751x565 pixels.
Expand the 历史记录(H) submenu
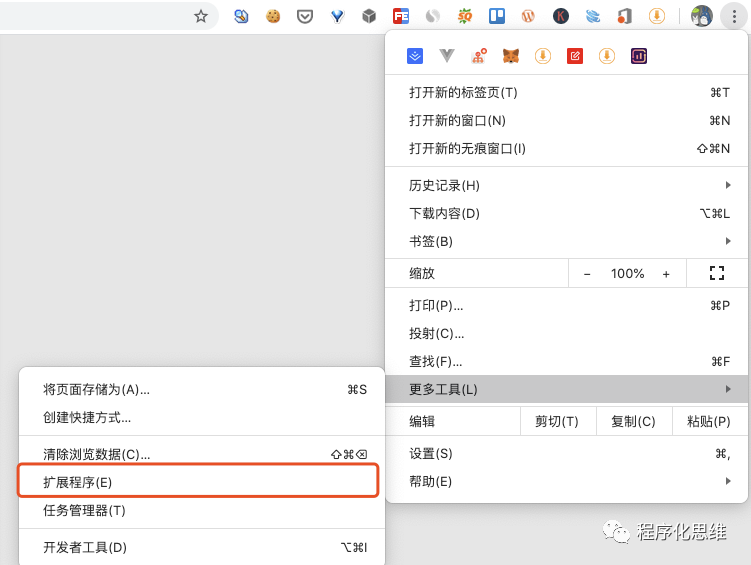567,185
